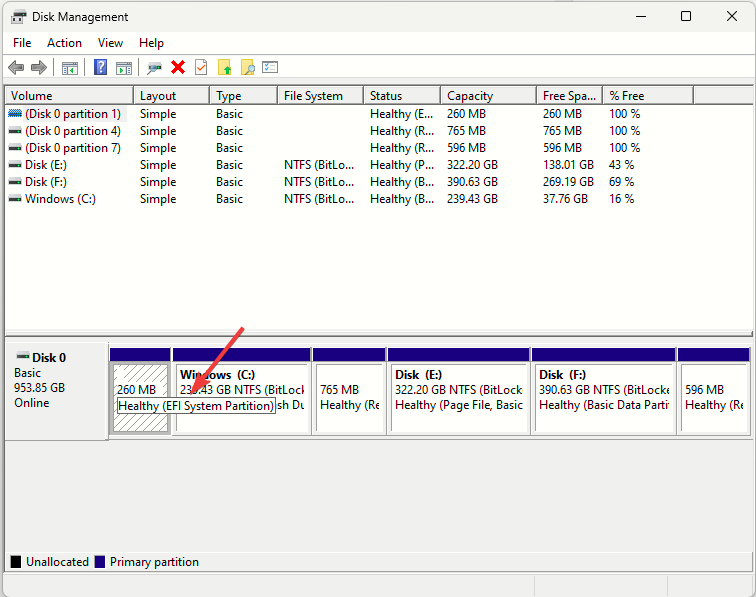Click the 37.76 GB free space cell
Viewport: 756px width, 597px height.
565,199
